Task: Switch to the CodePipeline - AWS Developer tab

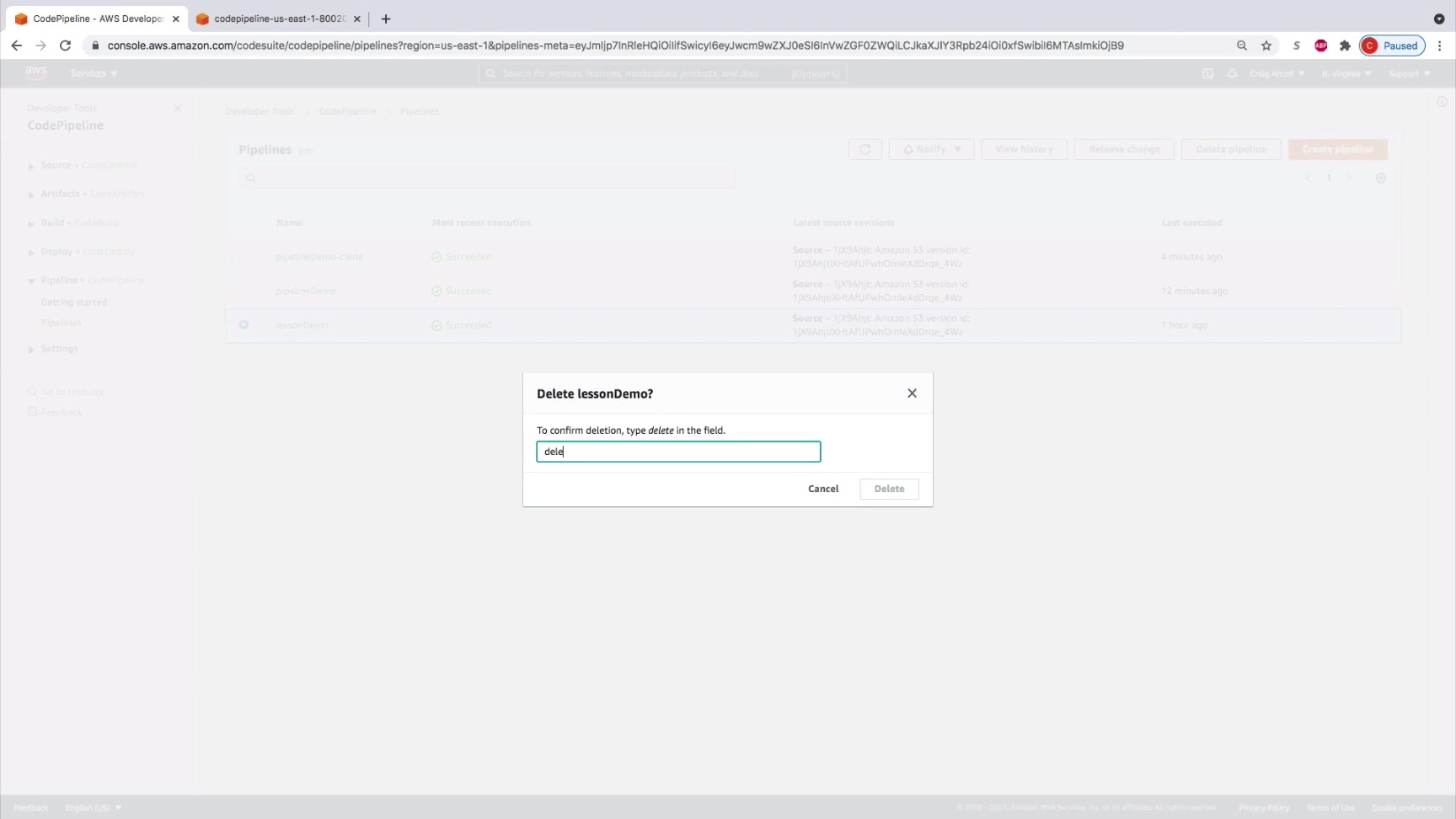Action: (98, 19)
